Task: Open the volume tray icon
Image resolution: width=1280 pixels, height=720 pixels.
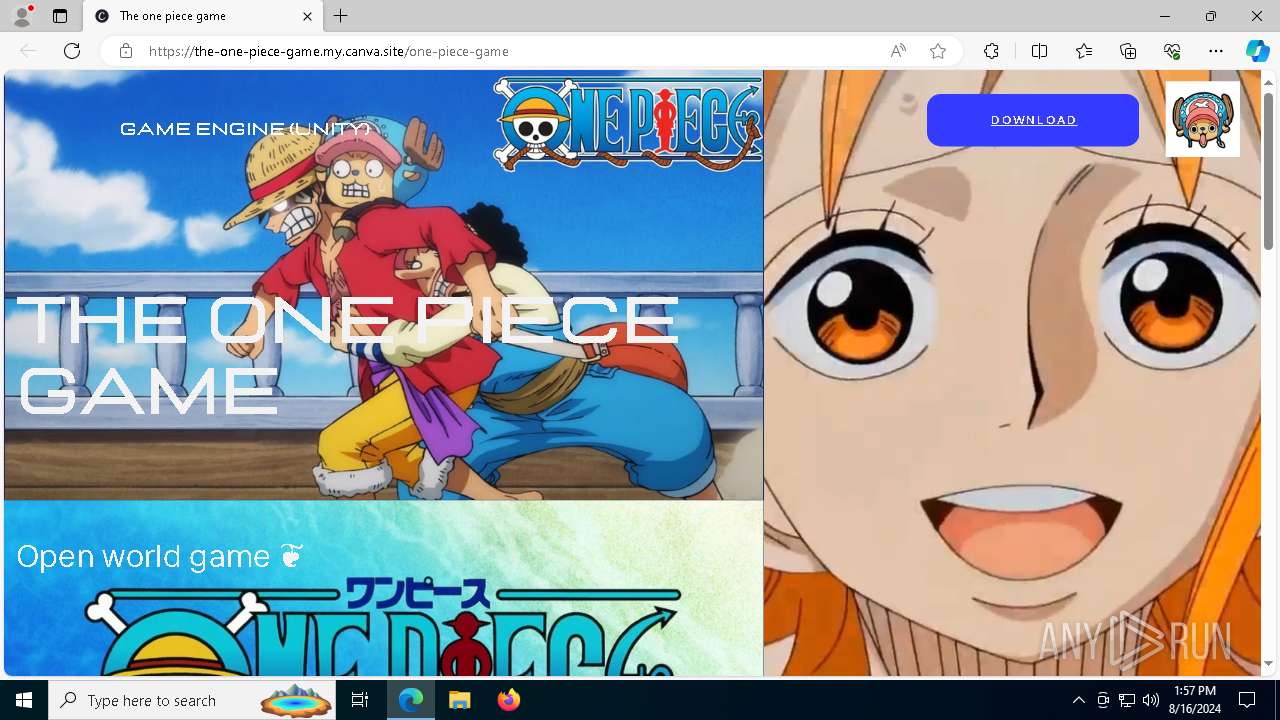Action: pyautogui.click(x=1151, y=700)
